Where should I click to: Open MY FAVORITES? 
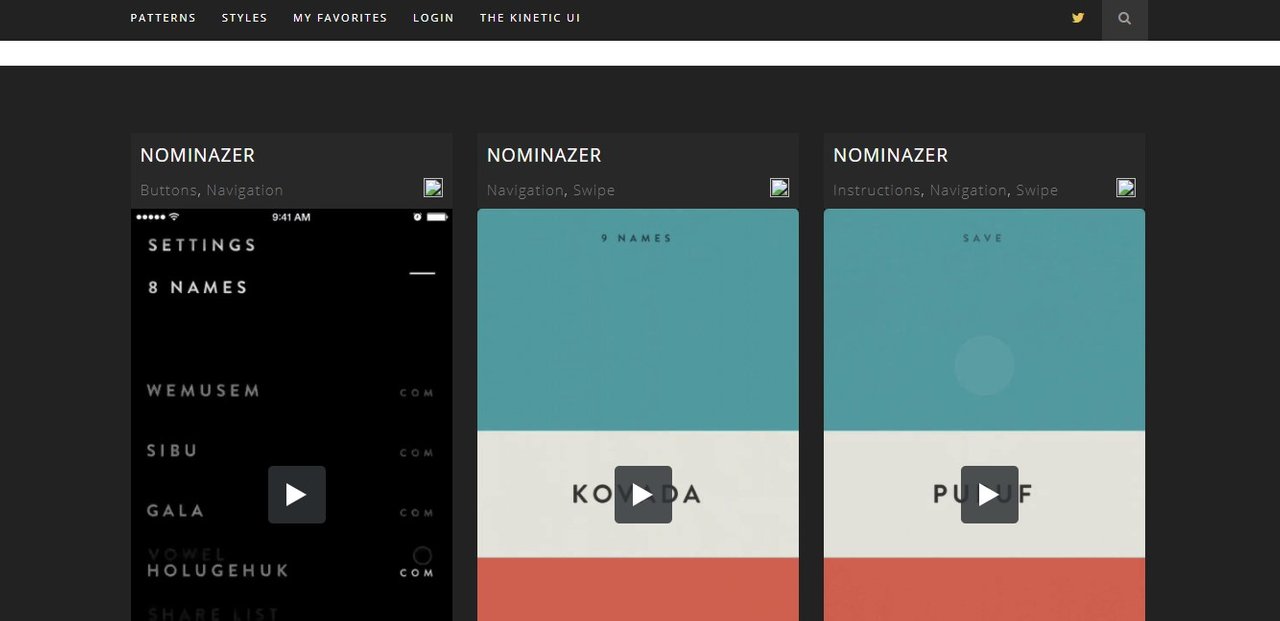click(x=340, y=17)
